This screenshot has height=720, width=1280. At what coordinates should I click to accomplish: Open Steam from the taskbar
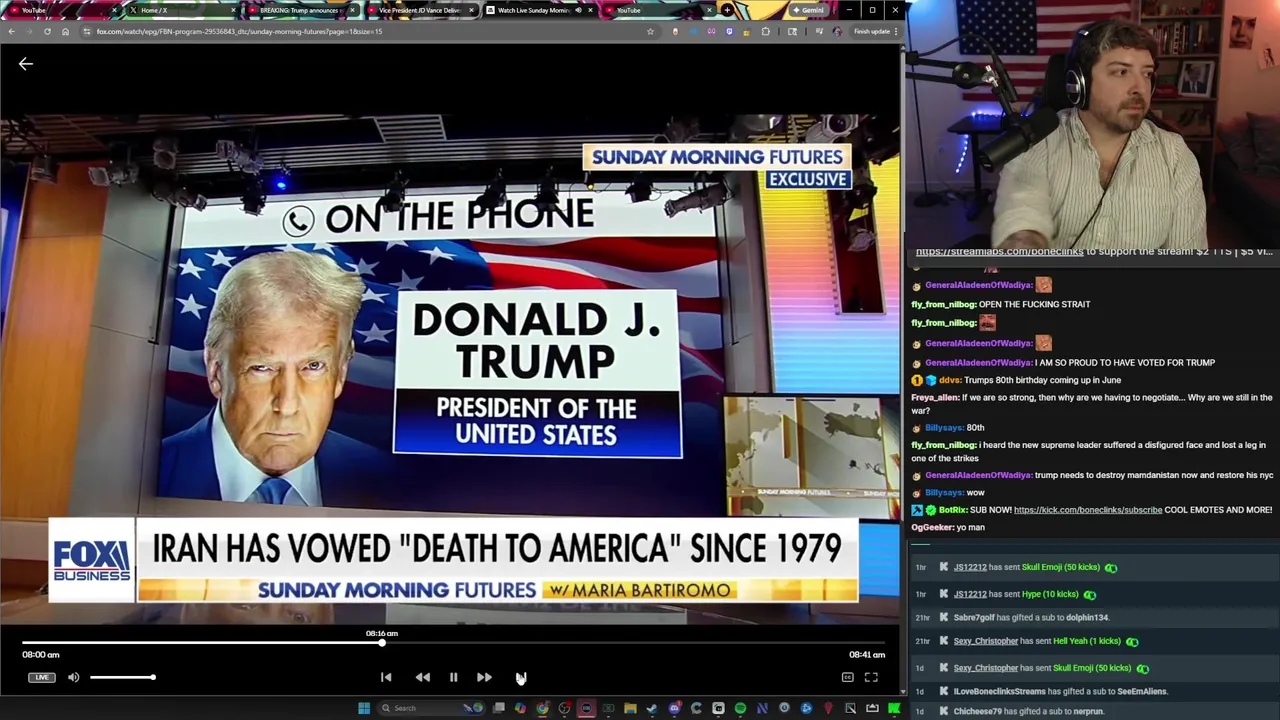click(652, 708)
